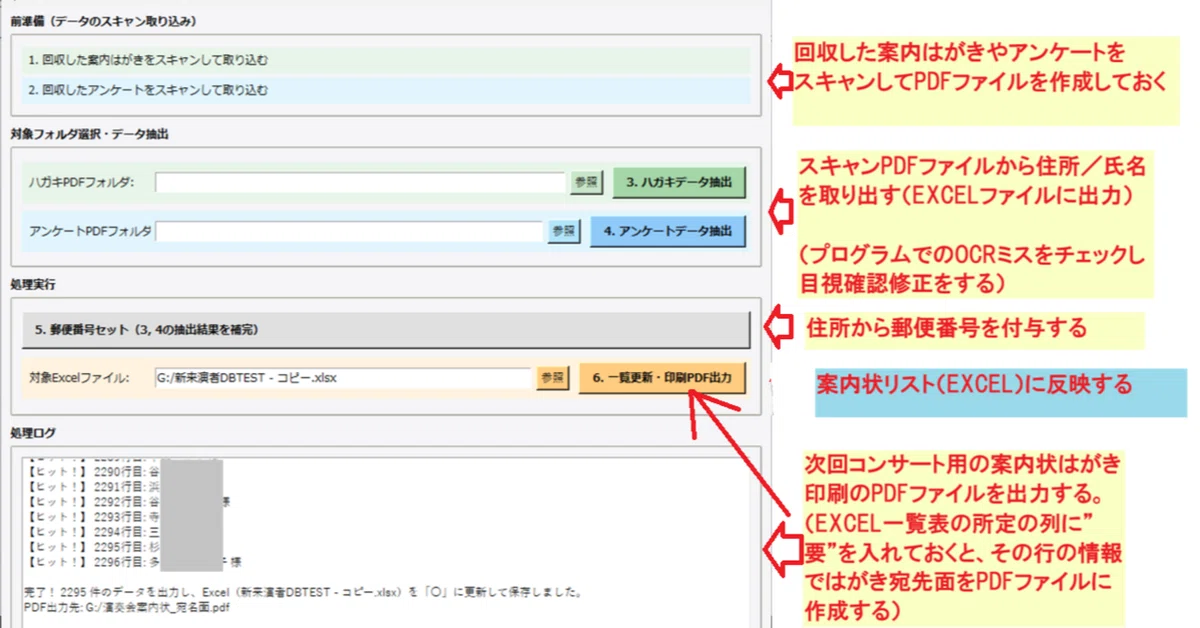Browse for the ハガキPDFフォルダ with 参照

(587, 182)
